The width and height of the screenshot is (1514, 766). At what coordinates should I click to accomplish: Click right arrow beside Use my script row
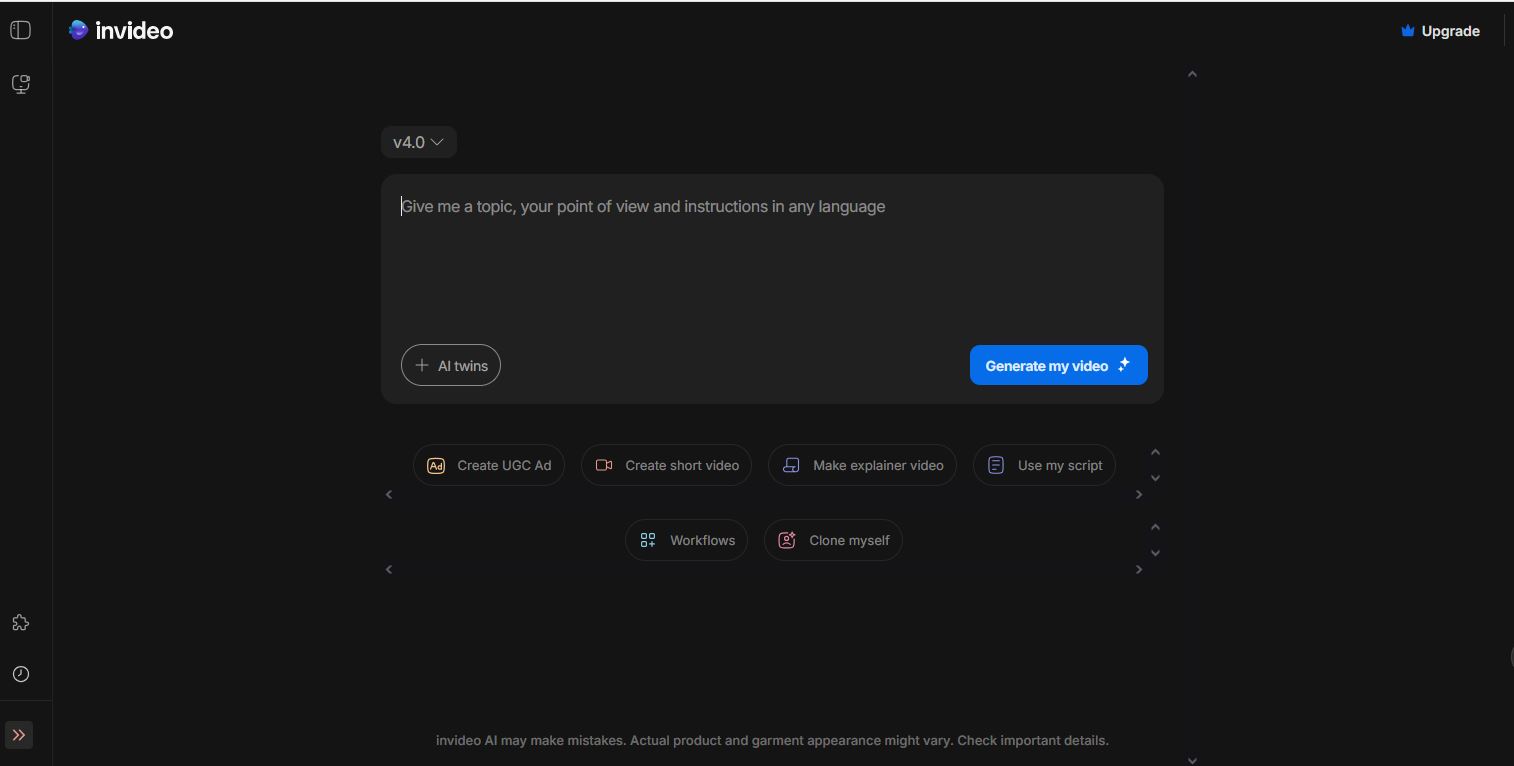click(1138, 495)
